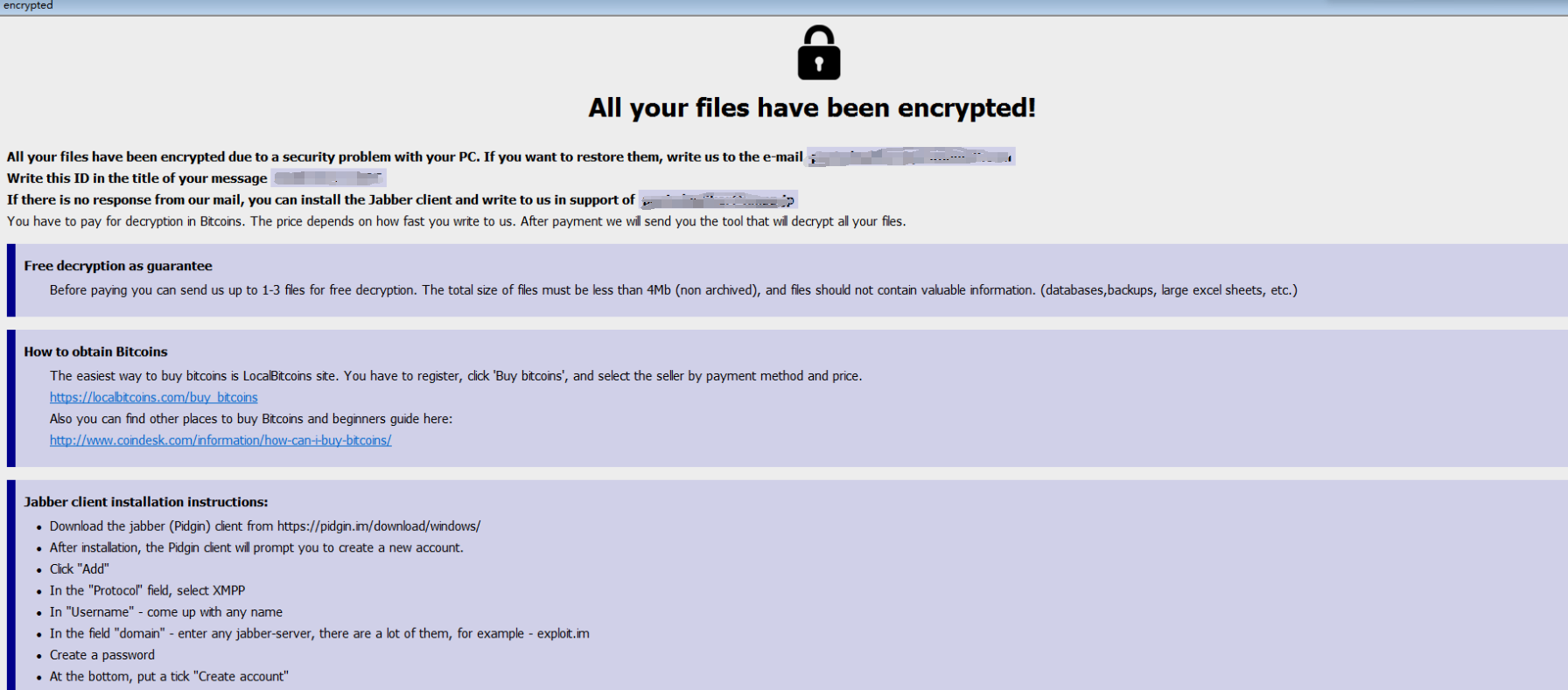The image size is (1568, 690).
Task: Open the localbitcoins.com buy bitcoins link
Action: (x=153, y=398)
